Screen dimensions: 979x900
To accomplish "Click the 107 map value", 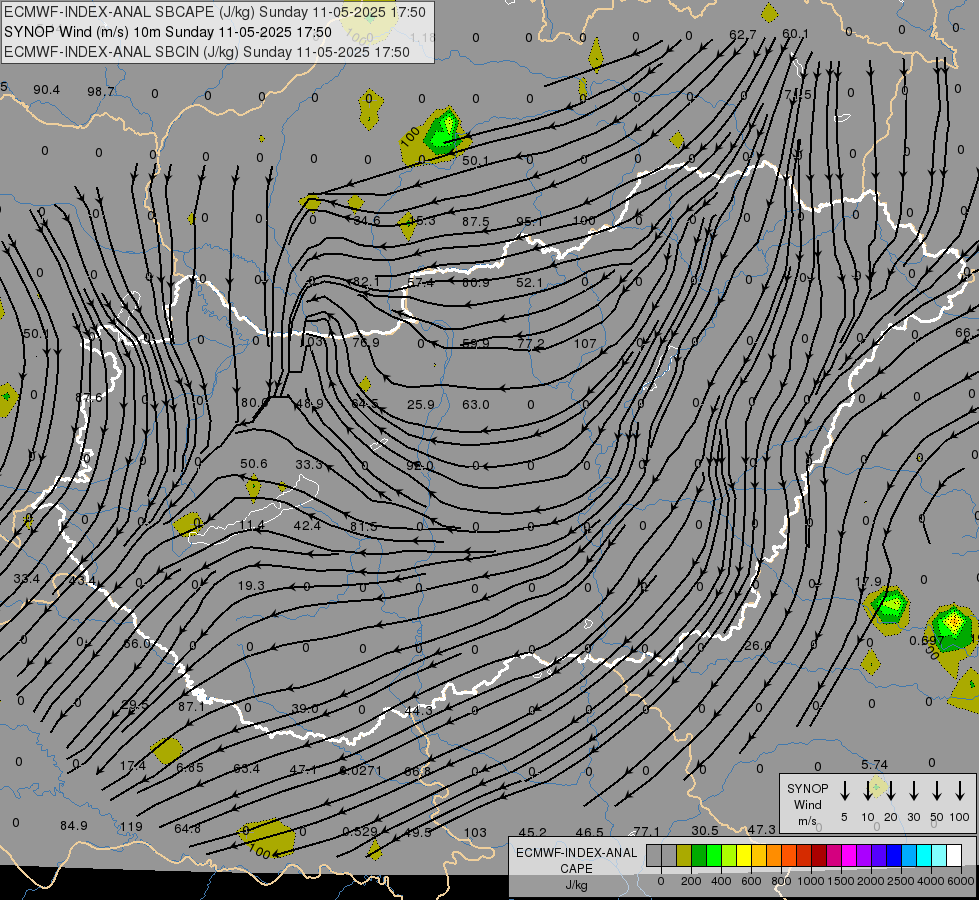I will tap(585, 344).
